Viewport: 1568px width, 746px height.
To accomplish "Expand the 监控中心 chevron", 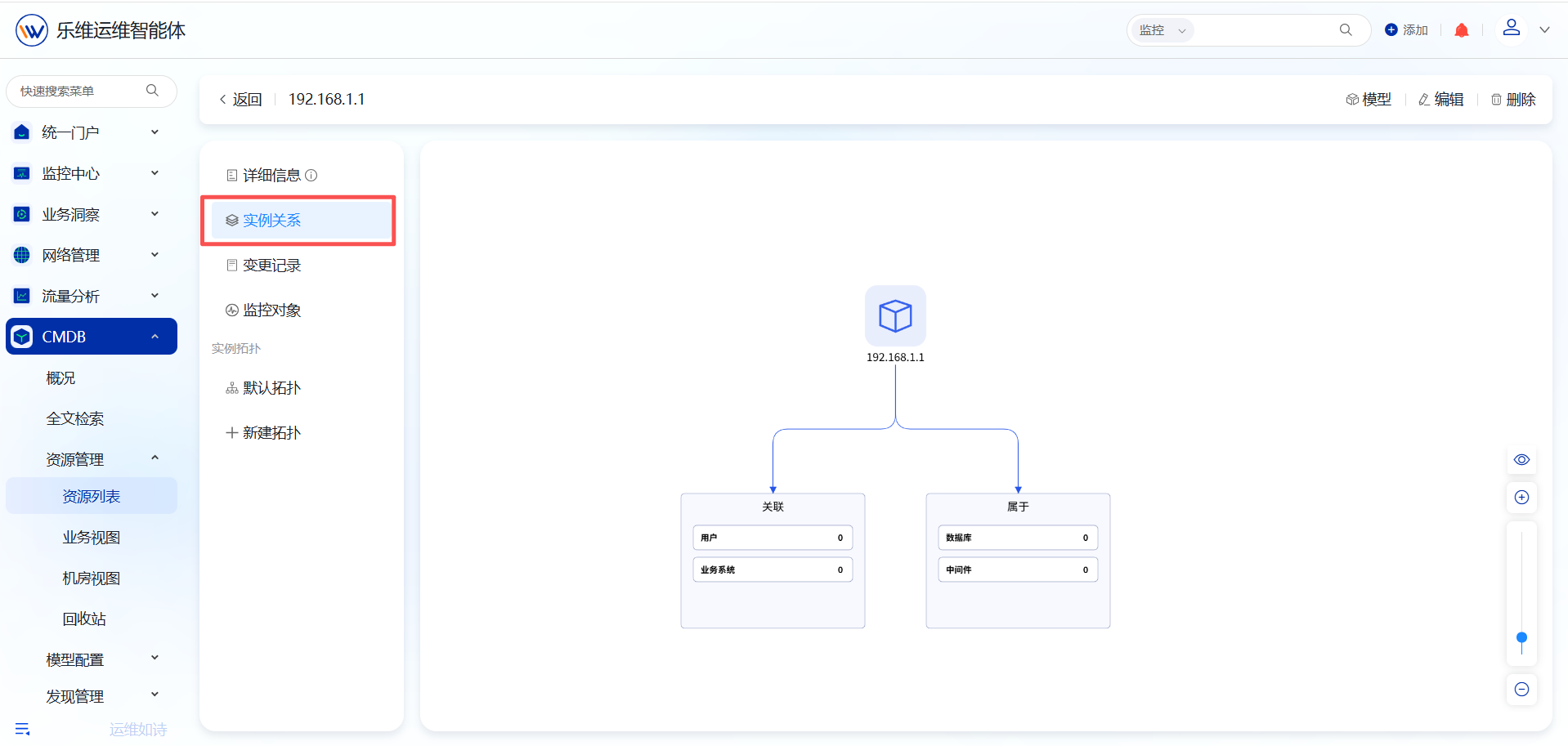I will click(155, 173).
